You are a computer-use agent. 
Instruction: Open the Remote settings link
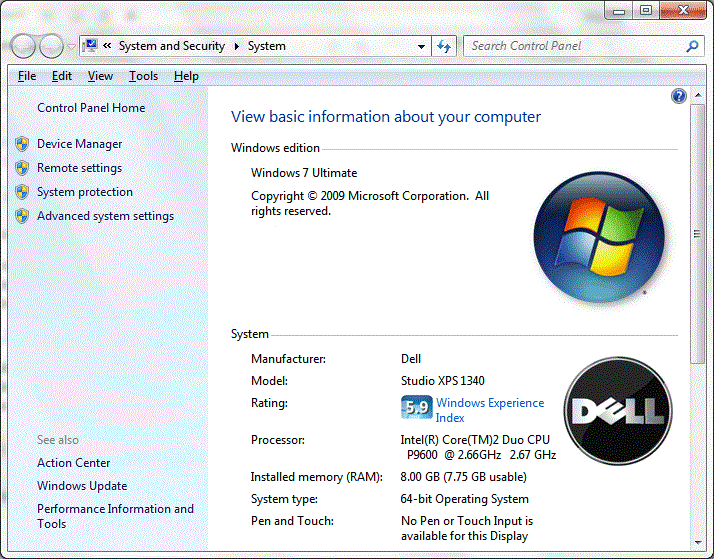pos(80,168)
